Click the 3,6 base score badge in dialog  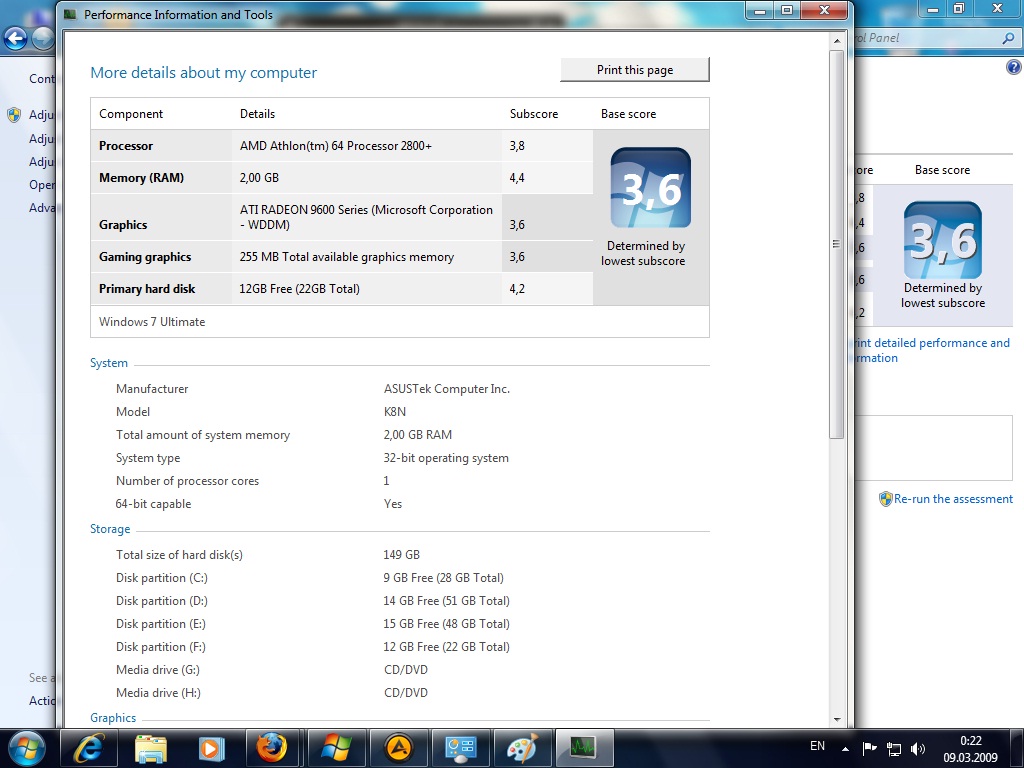[x=650, y=187]
